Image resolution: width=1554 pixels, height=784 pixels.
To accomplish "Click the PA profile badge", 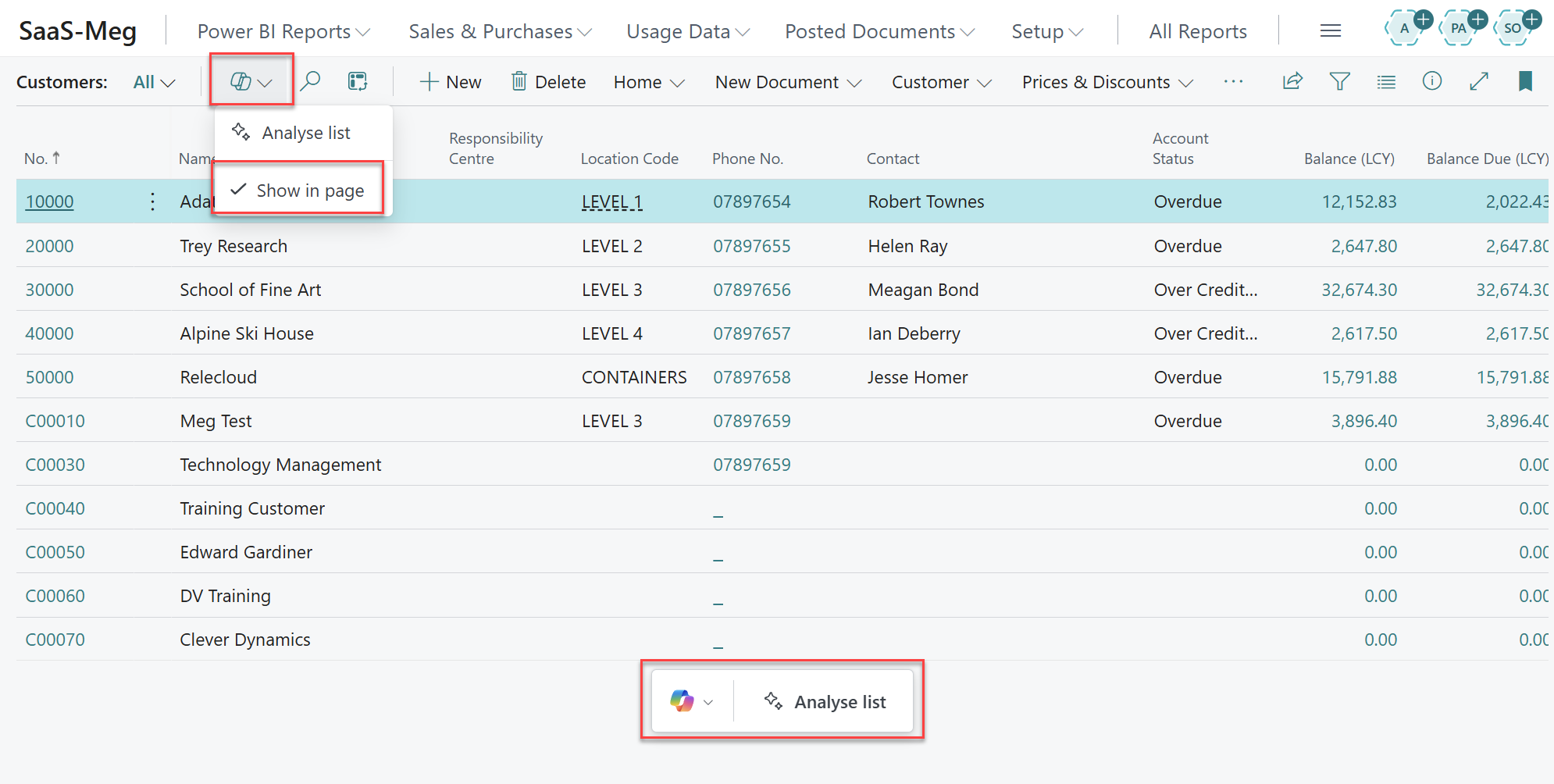I will 1459,29.
